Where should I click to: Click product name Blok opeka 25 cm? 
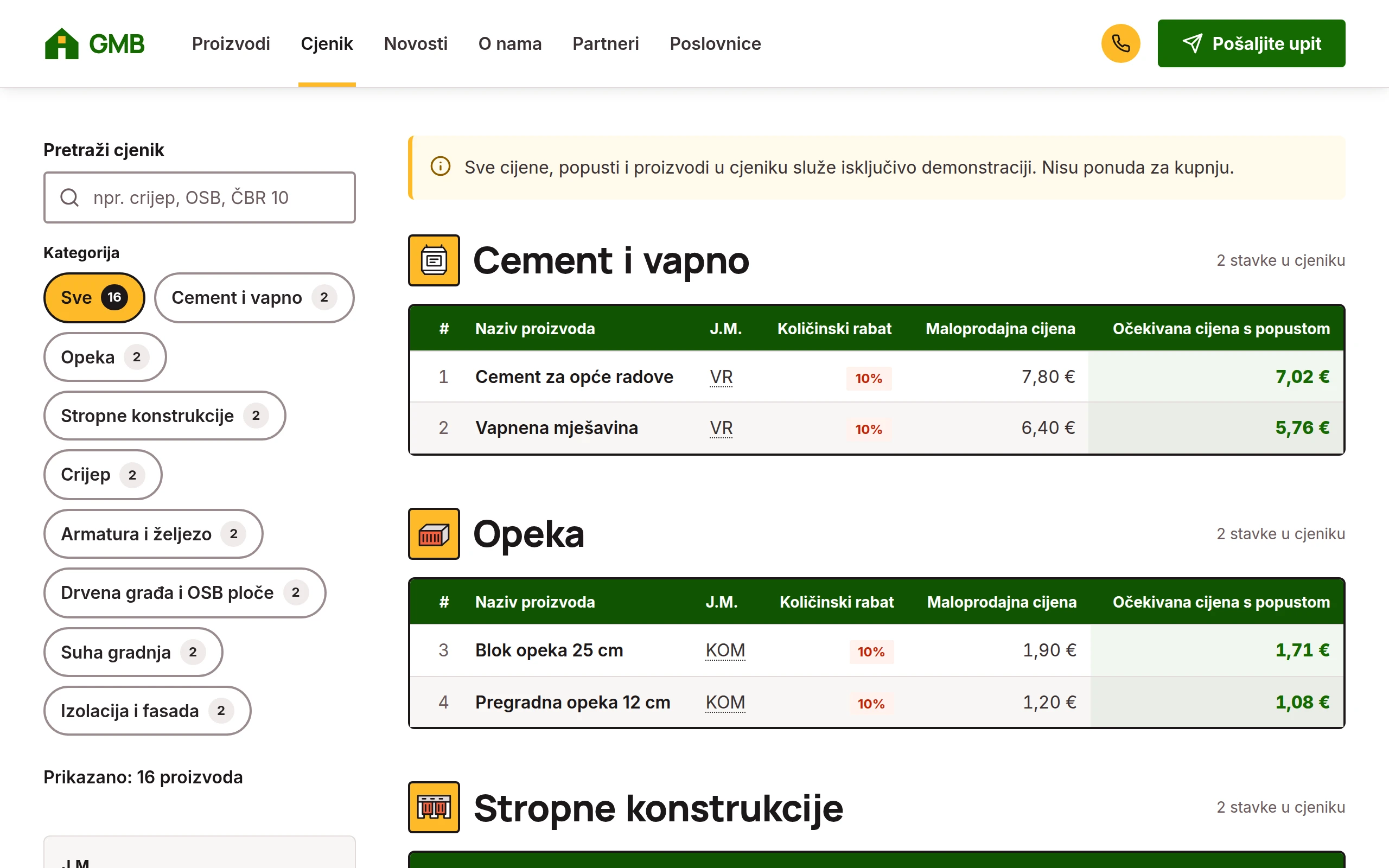click(549, 650)
